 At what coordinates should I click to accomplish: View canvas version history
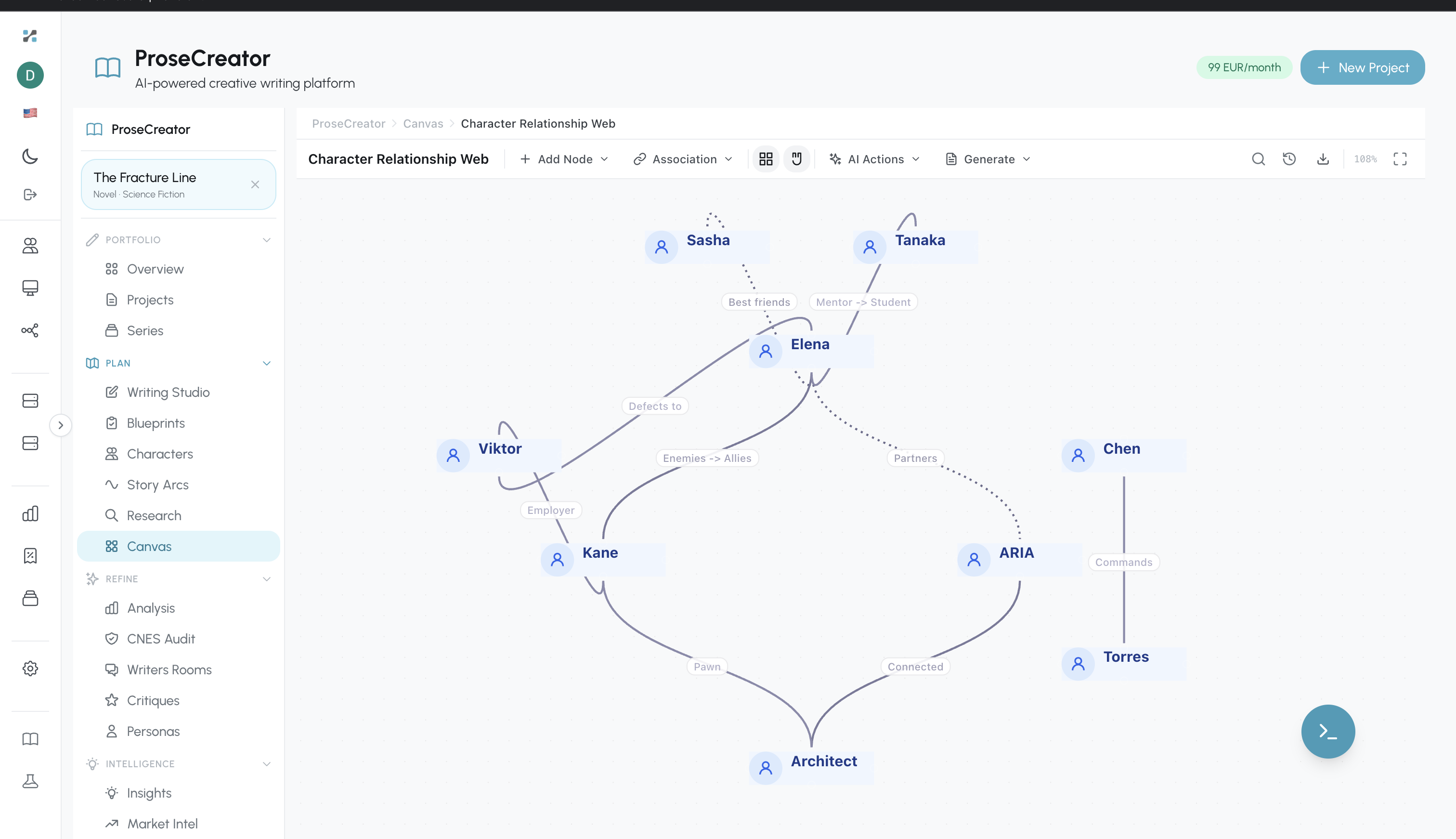click(1289, 159)
